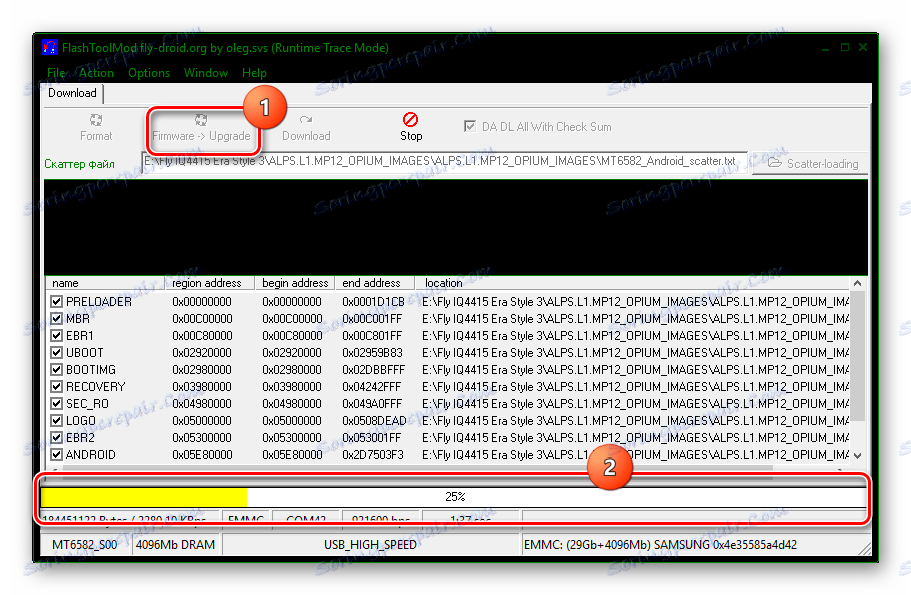Uncheck the PRELOADER partition checkbox
911x595 pixels.
[56, 302]
